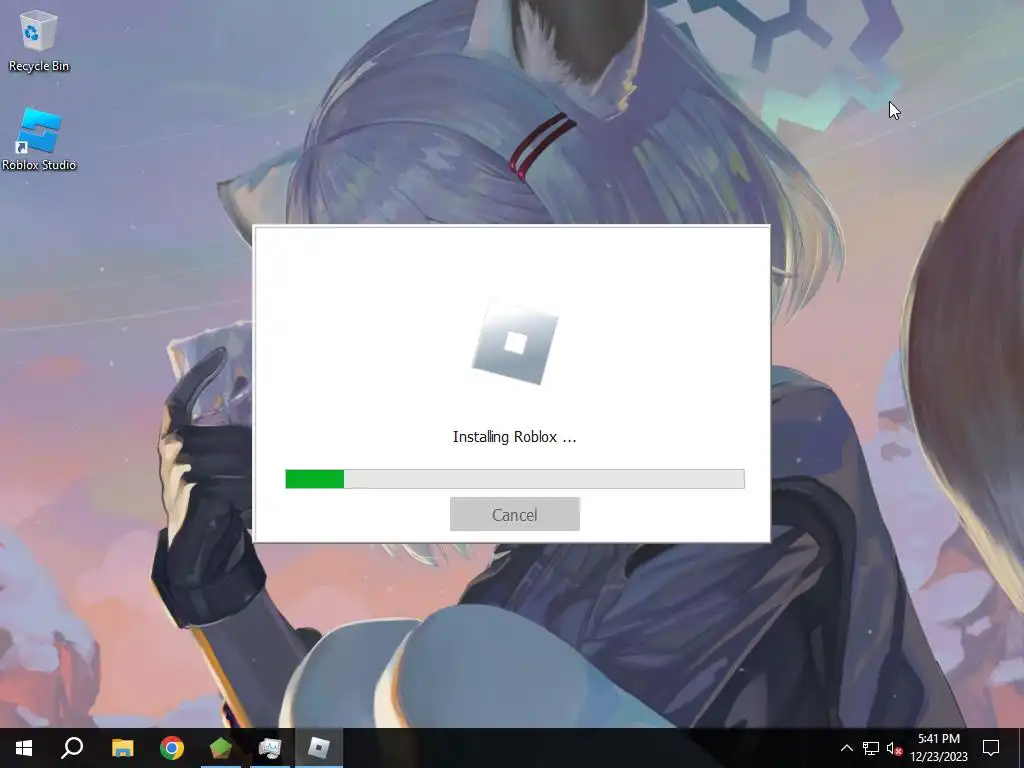The width and height of the screenshot is (1024, 768).
Task: Click the Roblox logo in the installer
Action: [x=515, y=342]
